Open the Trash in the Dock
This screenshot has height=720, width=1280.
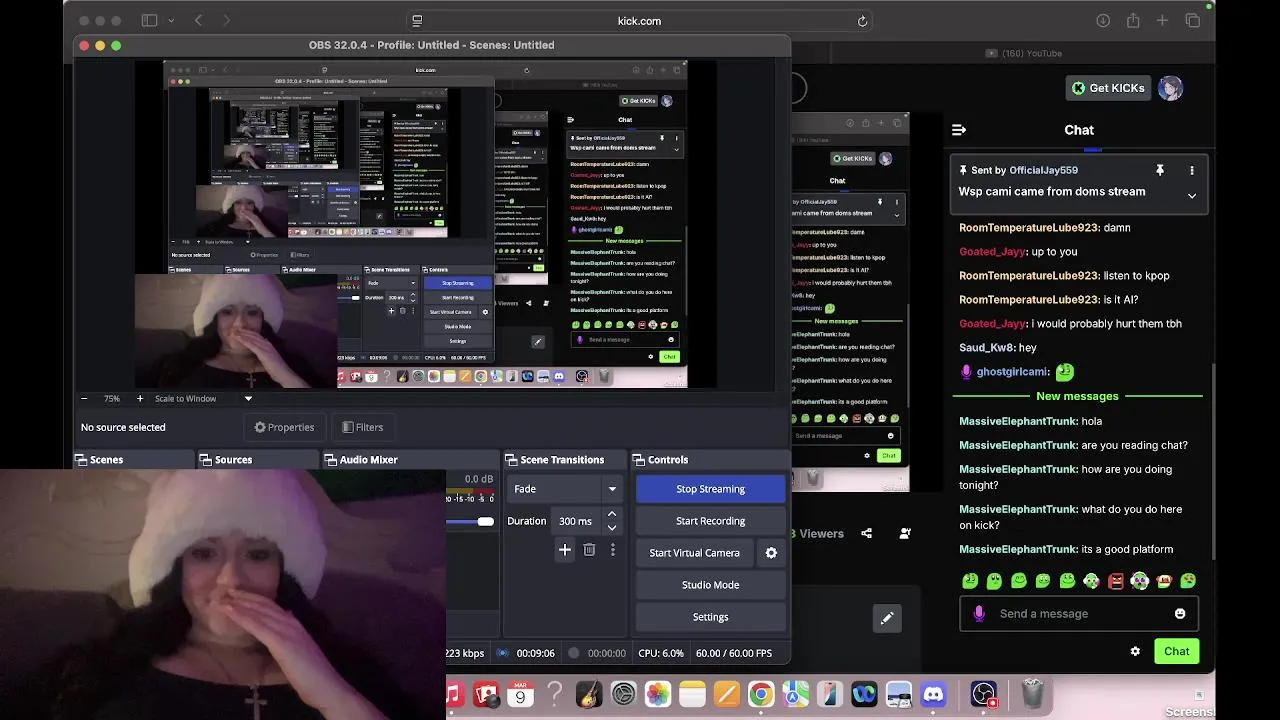pyautogui.click(x=1033, y=694)
